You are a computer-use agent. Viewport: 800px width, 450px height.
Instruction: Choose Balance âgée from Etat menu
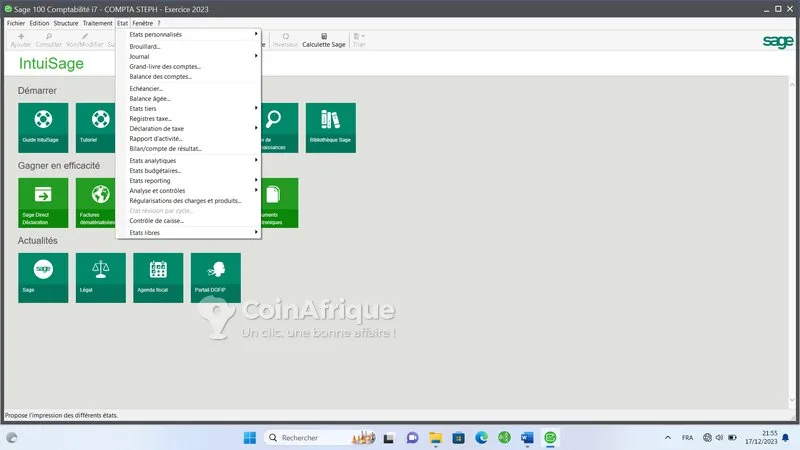[x=150, y=98]
